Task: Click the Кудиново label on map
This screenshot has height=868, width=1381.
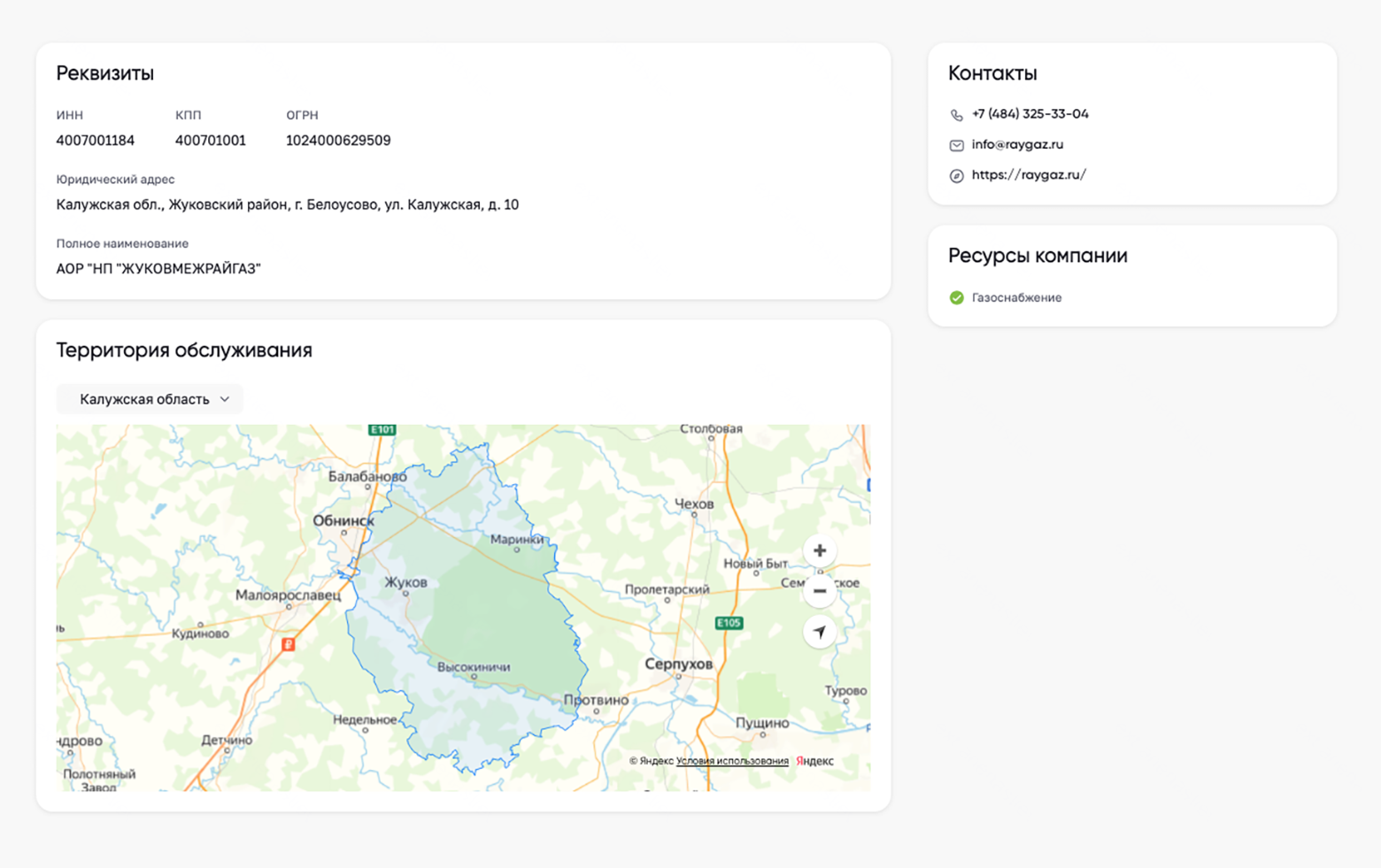Action: [x=200, y=634]
